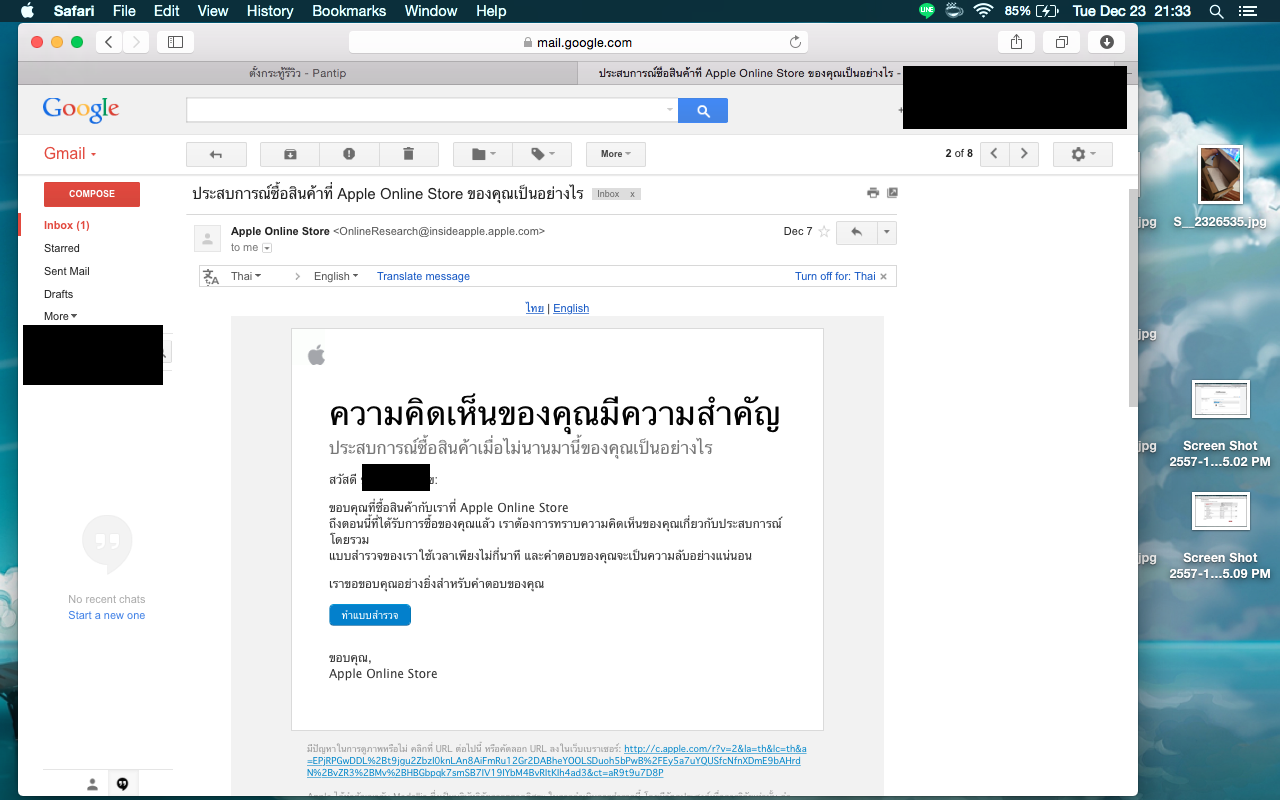Remove Inbox label with x
Viewport: 1280px width, 800px height.
(632, 194)
